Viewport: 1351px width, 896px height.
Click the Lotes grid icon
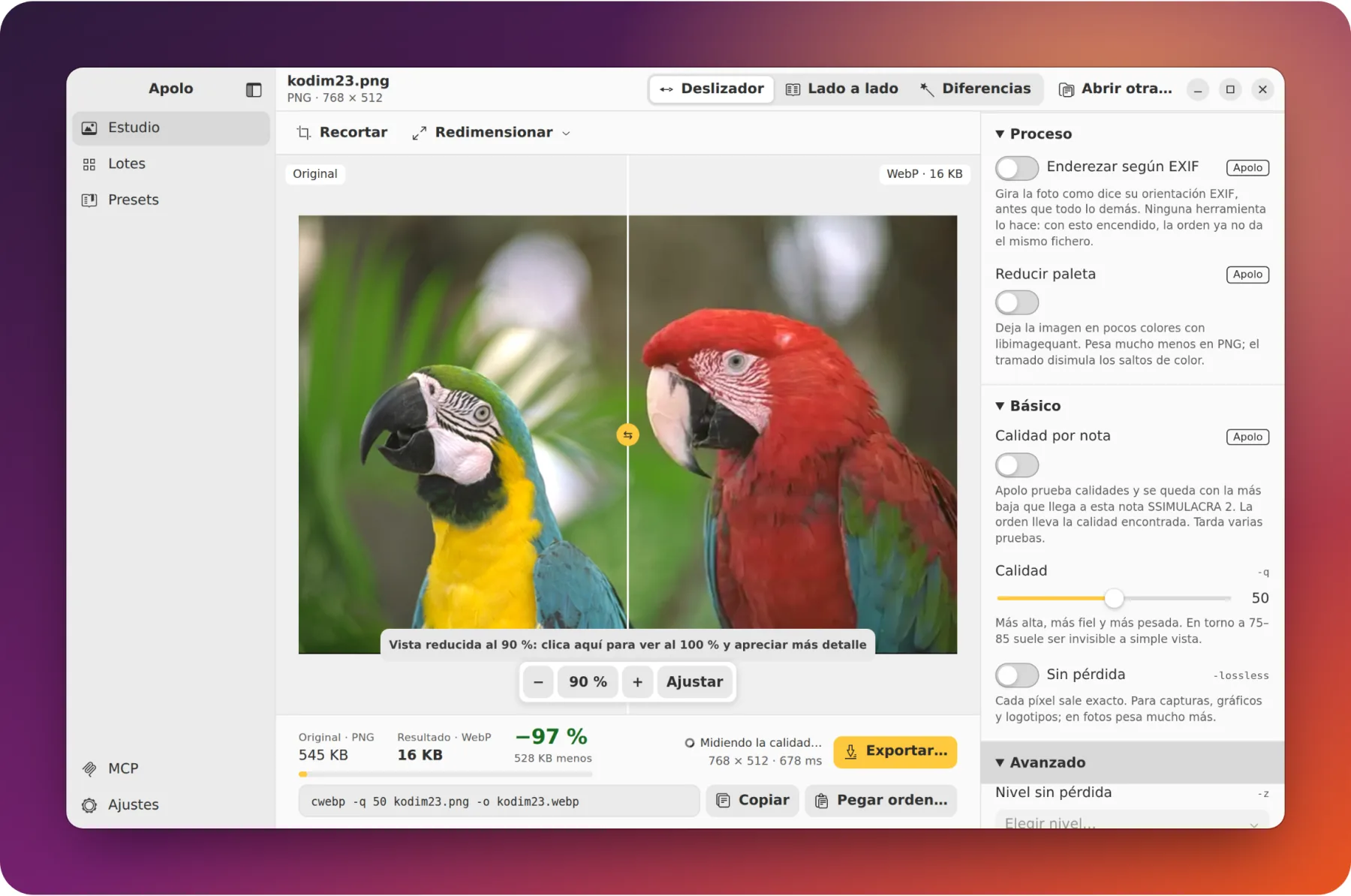89,164
